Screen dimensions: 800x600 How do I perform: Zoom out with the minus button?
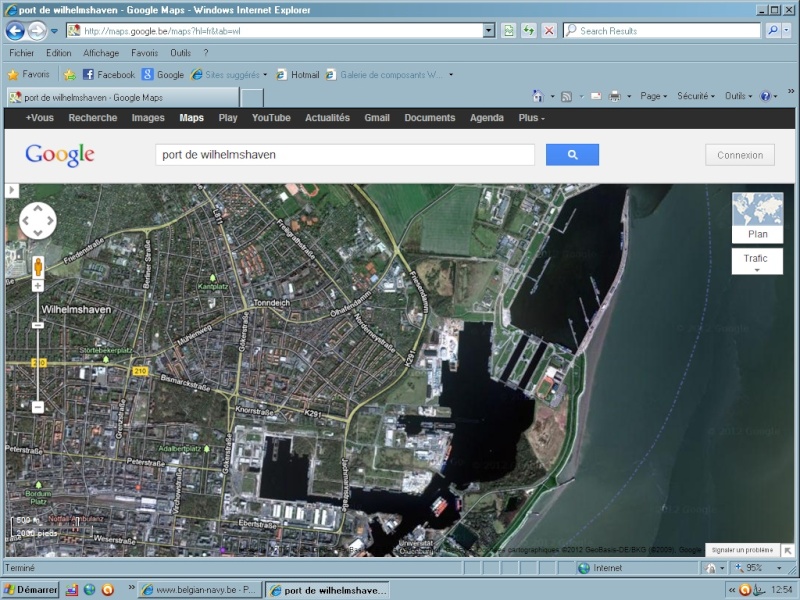[x=38, y=407]
